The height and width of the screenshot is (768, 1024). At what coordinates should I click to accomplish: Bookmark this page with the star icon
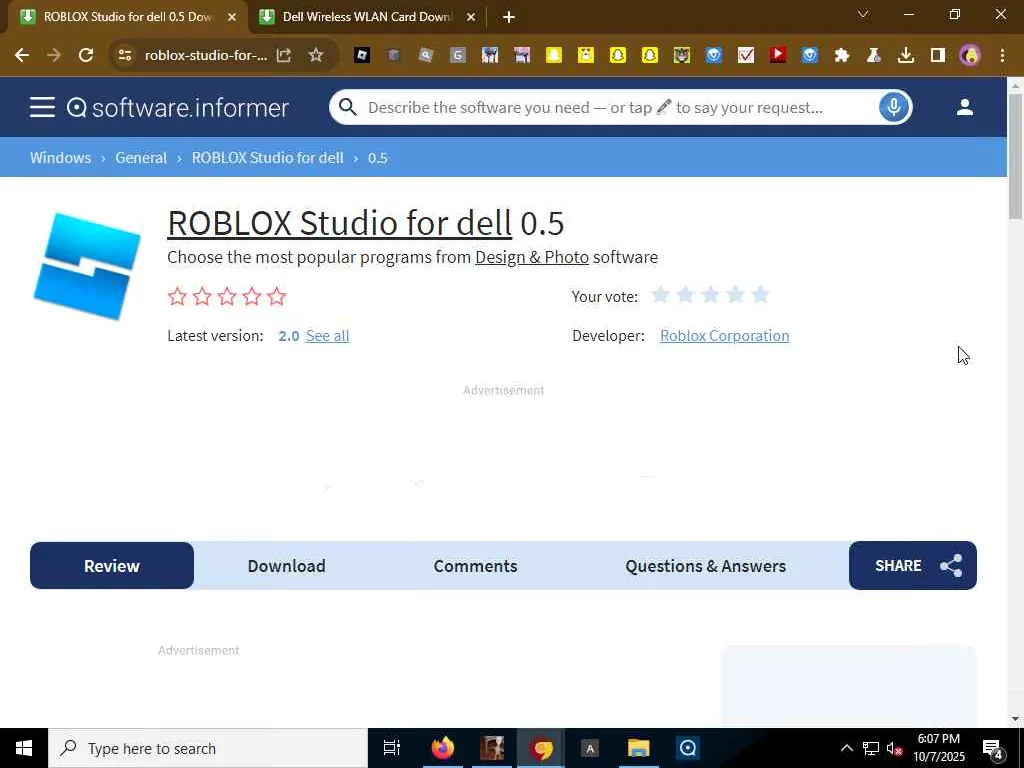[x=316, y=56]
